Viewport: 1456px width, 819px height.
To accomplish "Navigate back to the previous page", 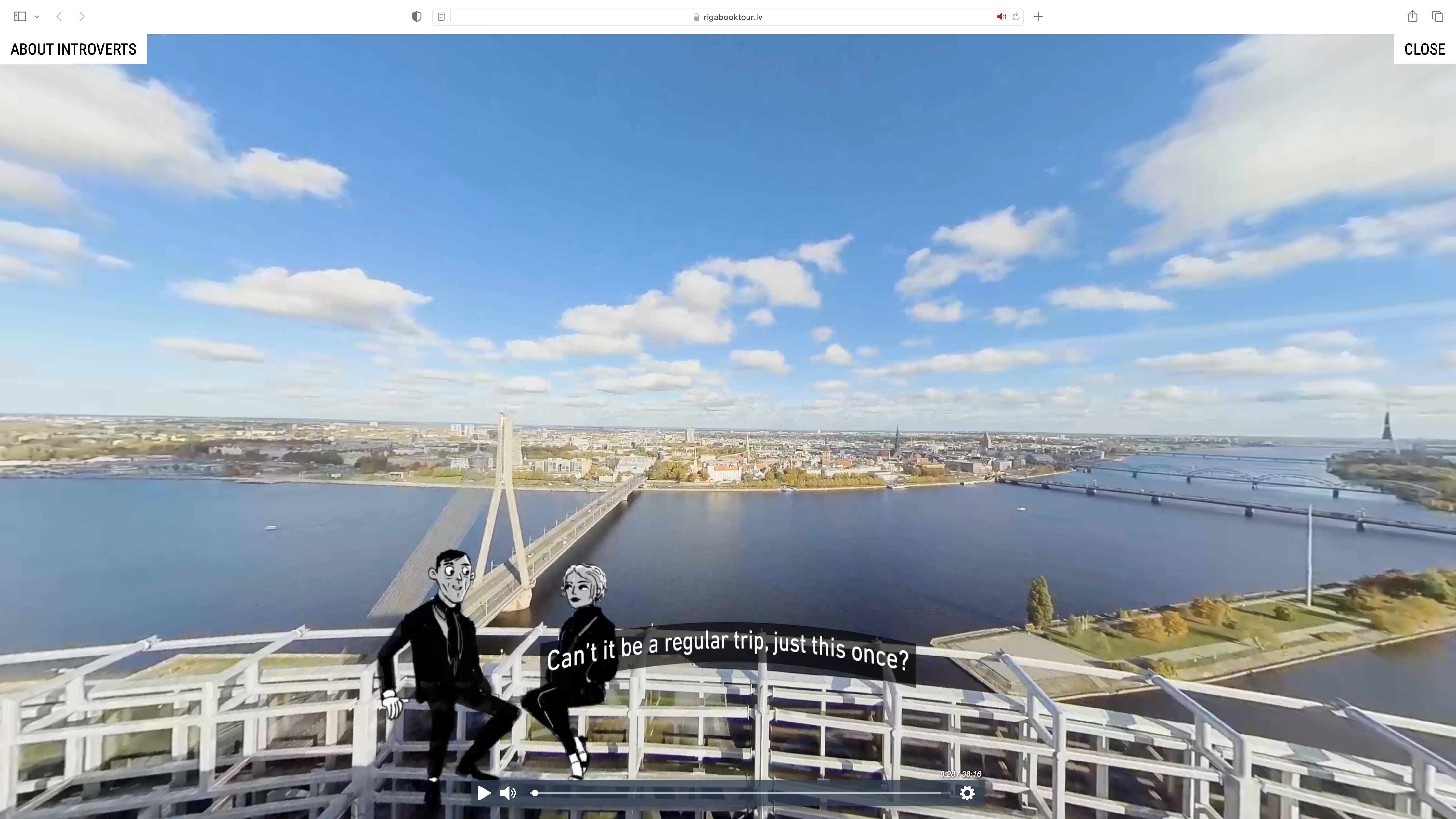I will 59,16.
